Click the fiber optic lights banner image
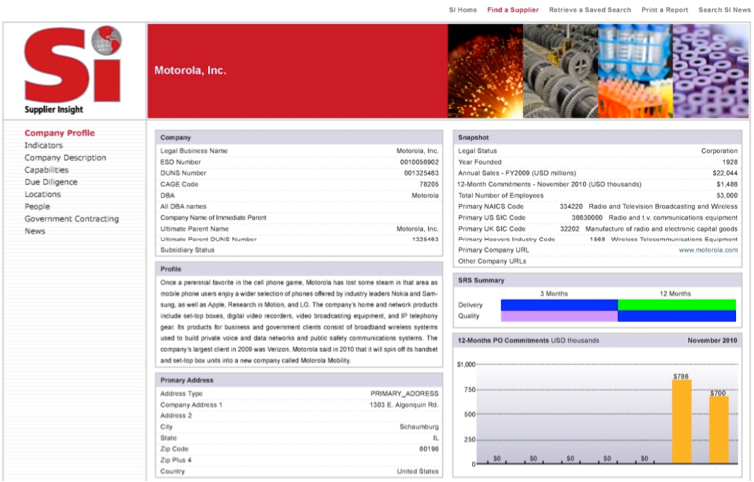Screen dimensions: 754x482 pos(485,71)
